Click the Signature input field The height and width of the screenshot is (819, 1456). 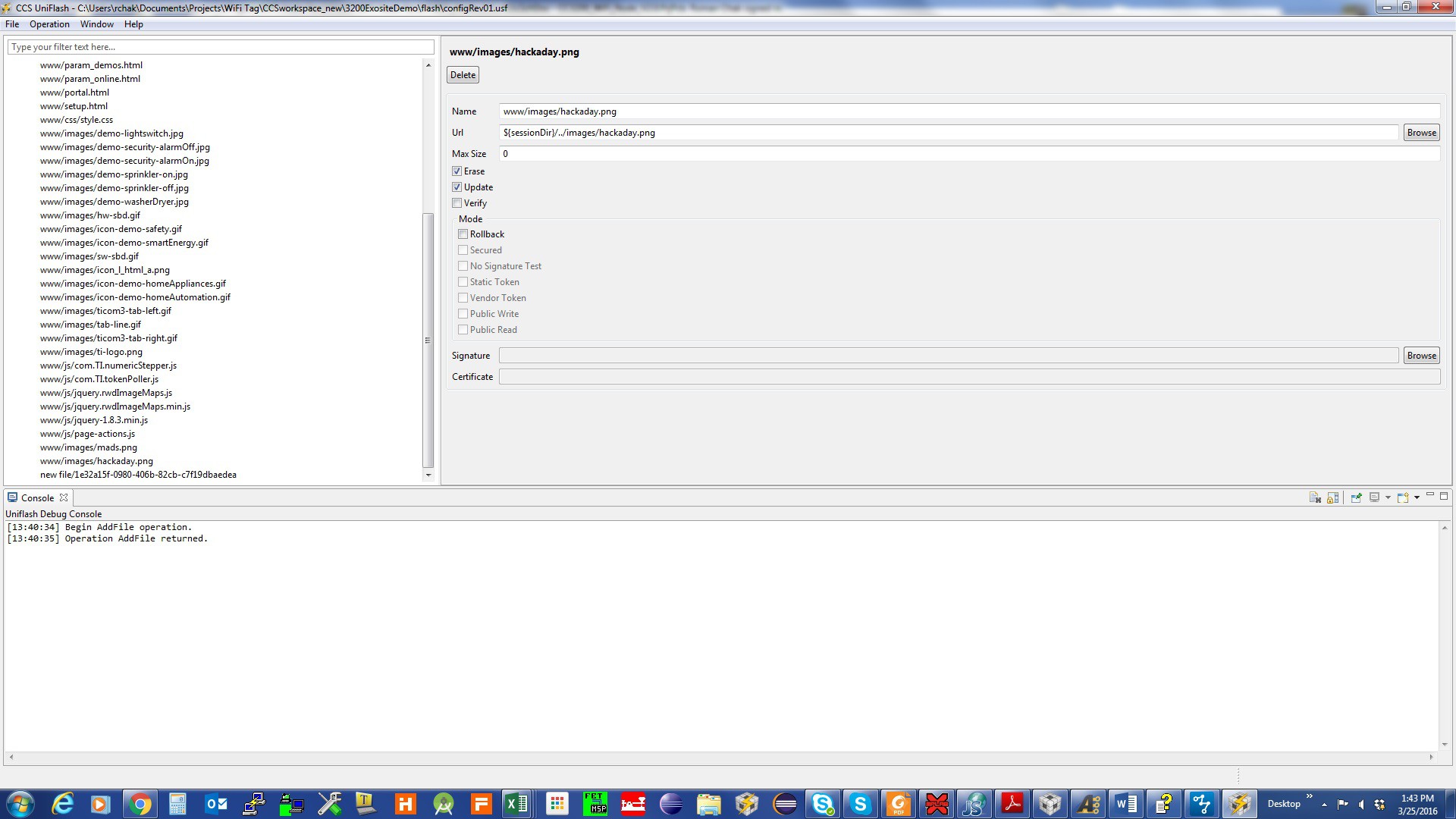[949, 356]
